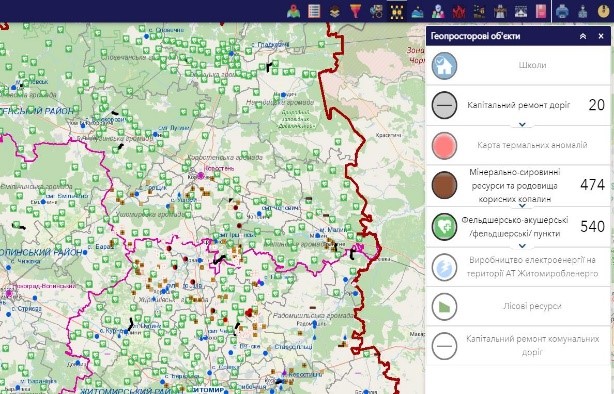Toggle Капітальний ремонт доріг layer
This screenshot has width=614, height=394.
pos(444,105)
